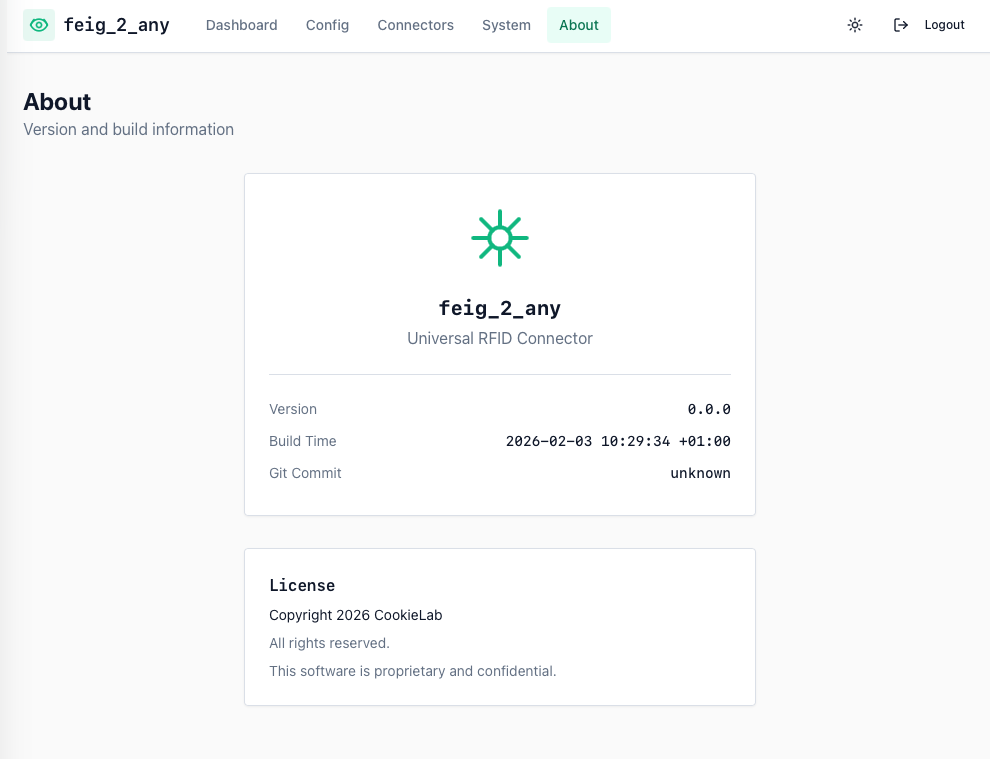
Task: Toggle the light/dark theme sun icon
Action: point(854,25)
